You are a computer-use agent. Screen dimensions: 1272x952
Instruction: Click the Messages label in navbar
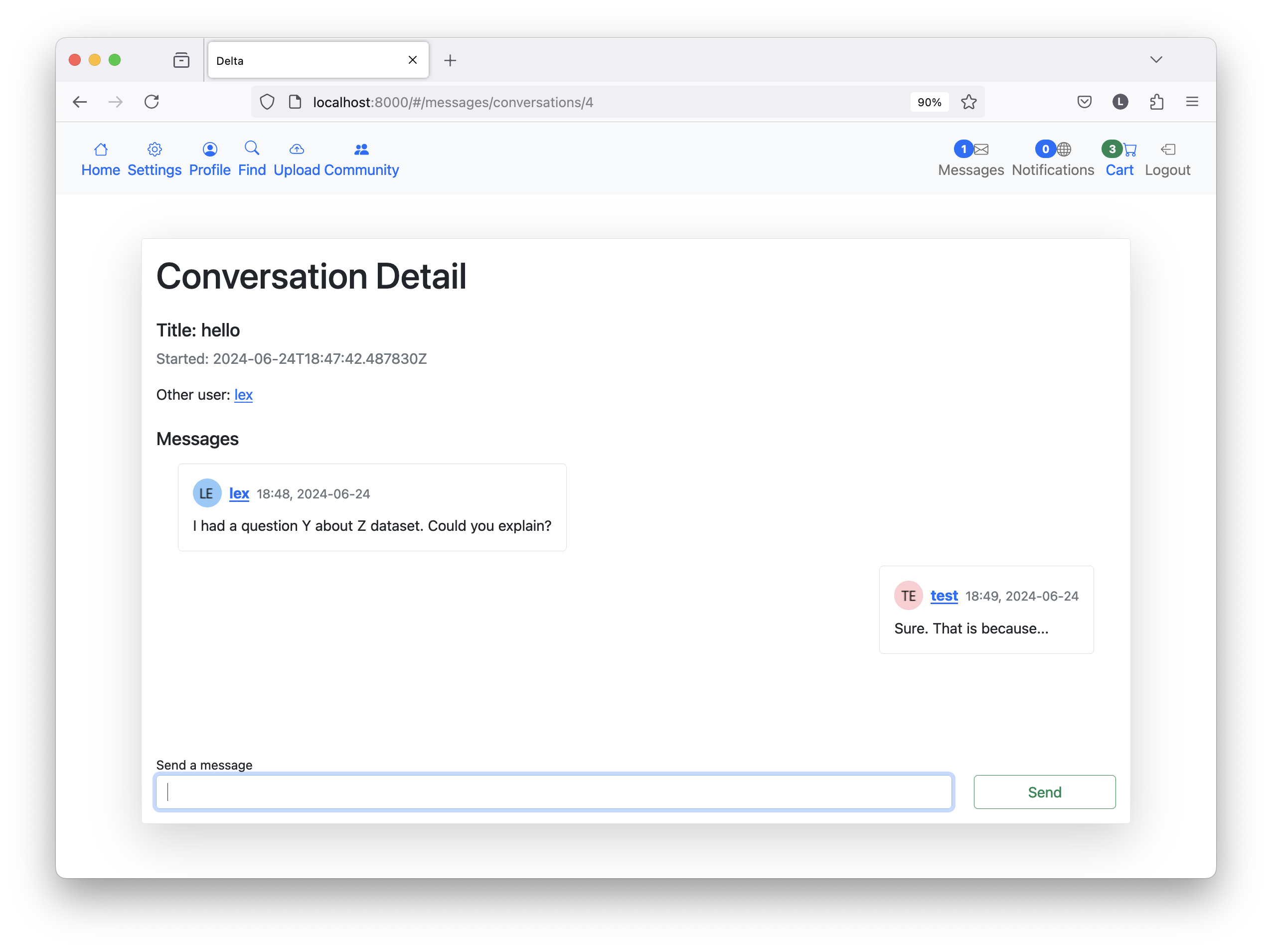(x=970, y=170)
